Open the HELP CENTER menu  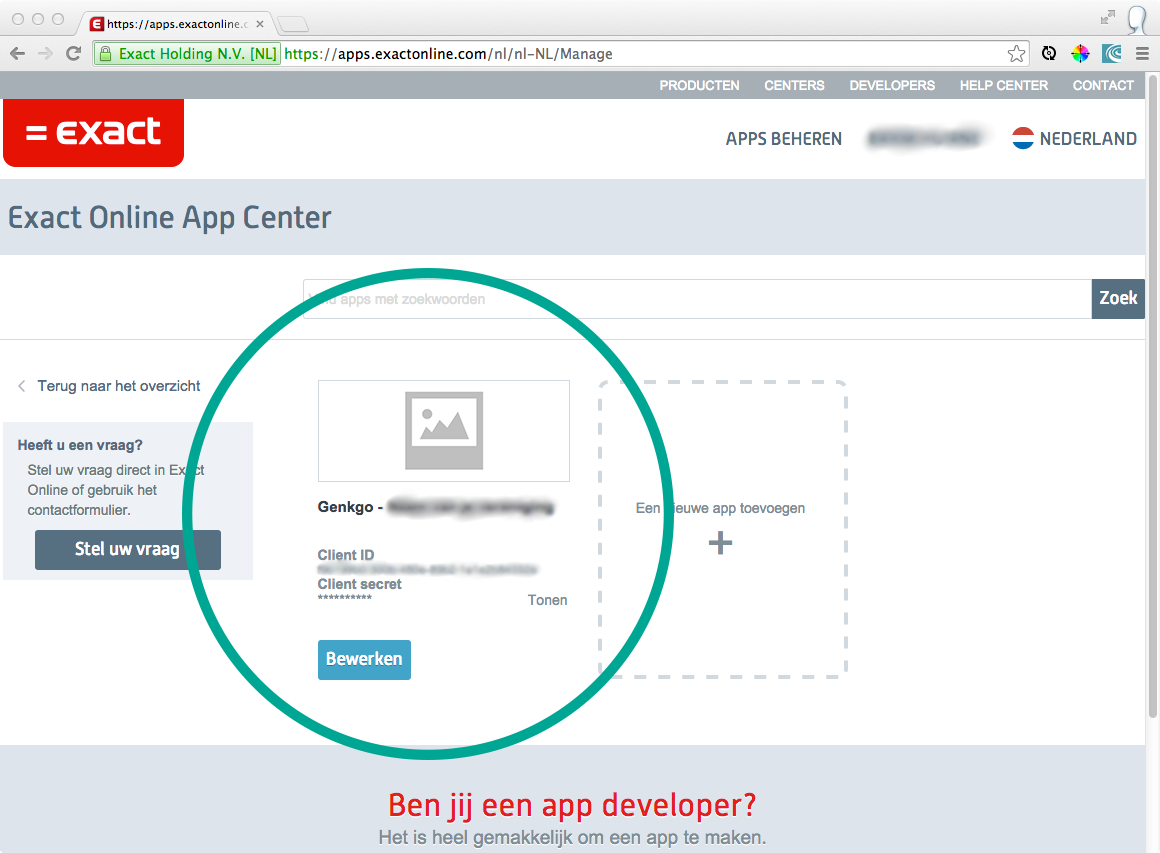point(1004,86)
